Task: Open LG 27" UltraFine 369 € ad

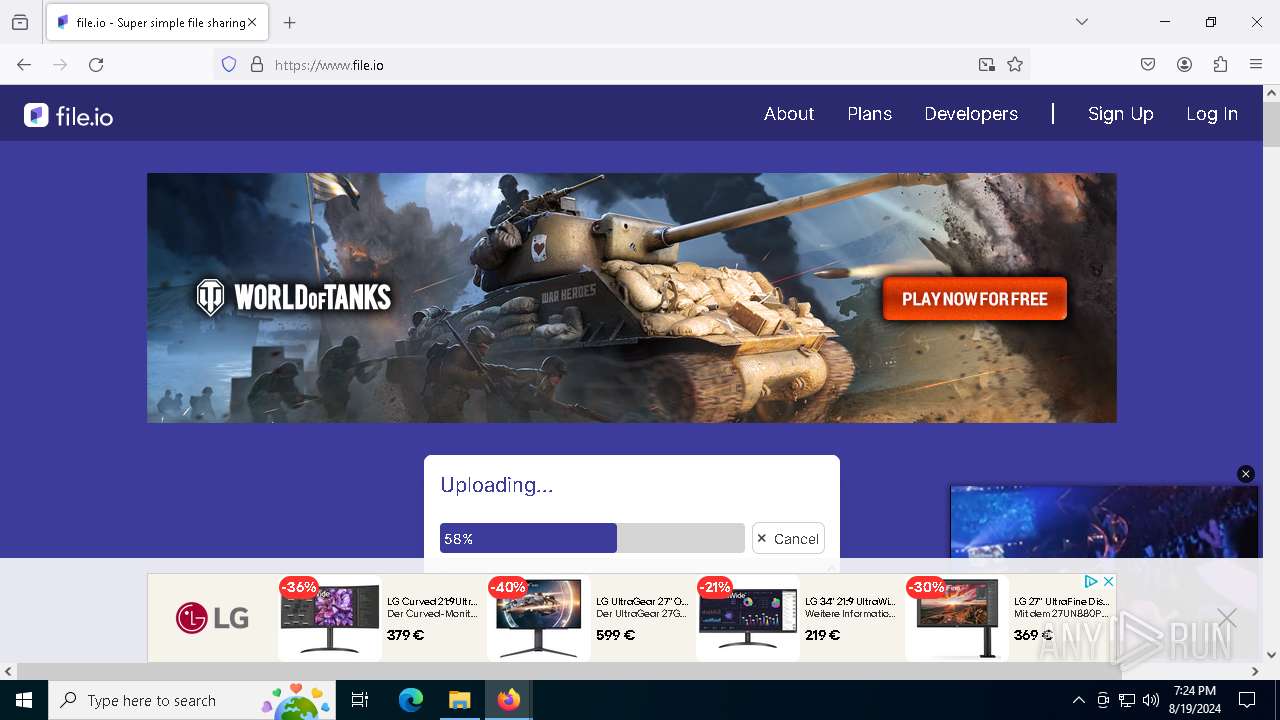Action: pyautogui.click(x=1009, y=617)
